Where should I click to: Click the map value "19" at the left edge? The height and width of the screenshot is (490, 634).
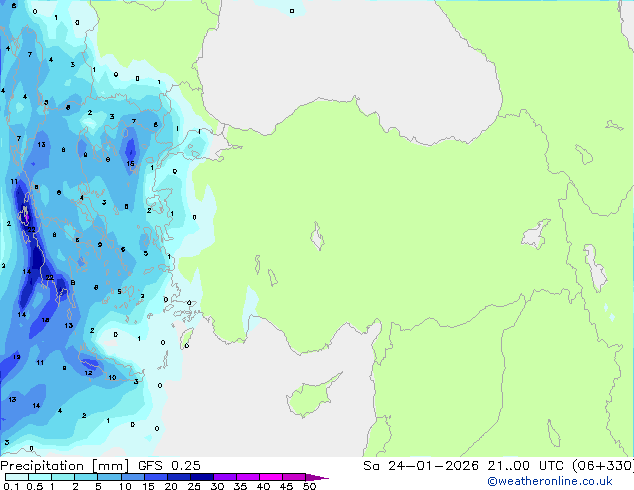coord(16,357)
